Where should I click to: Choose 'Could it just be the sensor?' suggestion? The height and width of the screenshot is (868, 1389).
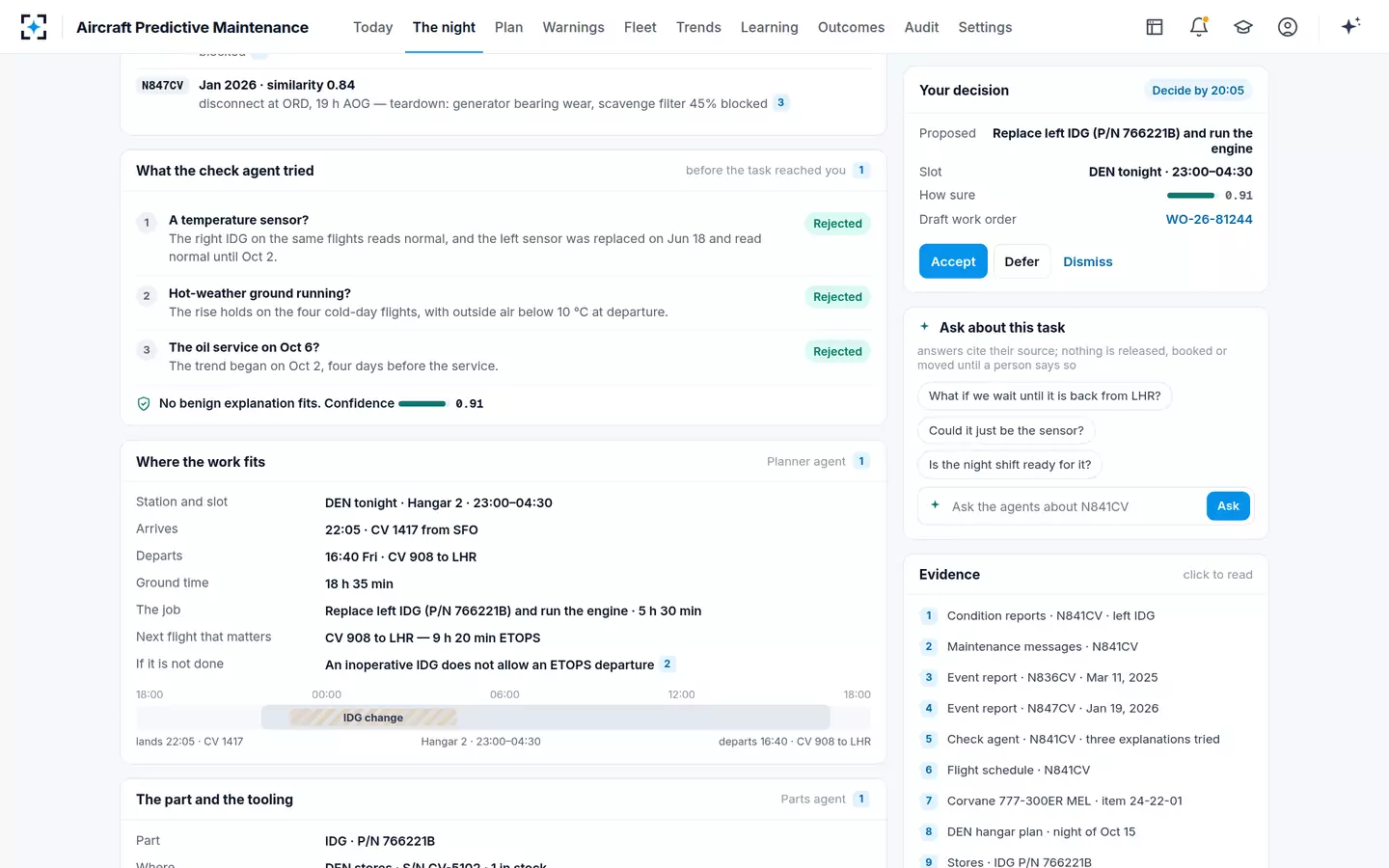pos(1006,431)
